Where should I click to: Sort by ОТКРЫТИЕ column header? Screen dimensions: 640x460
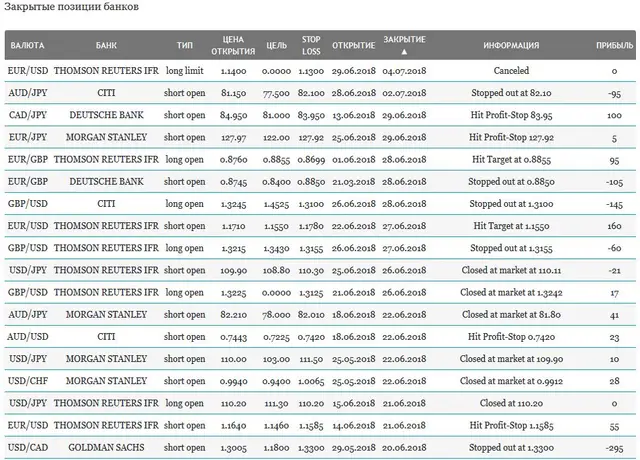(353, 45)
